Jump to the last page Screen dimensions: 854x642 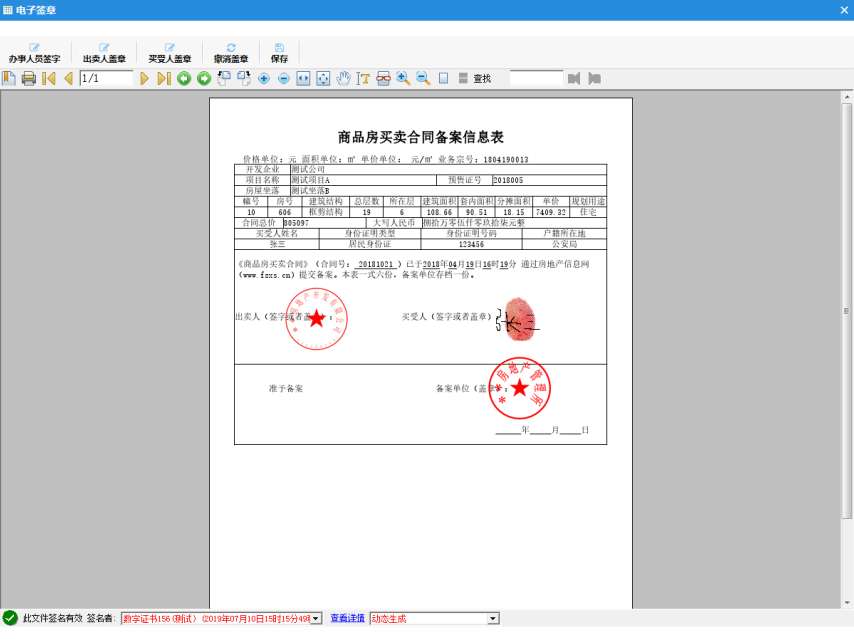(164, 78)
